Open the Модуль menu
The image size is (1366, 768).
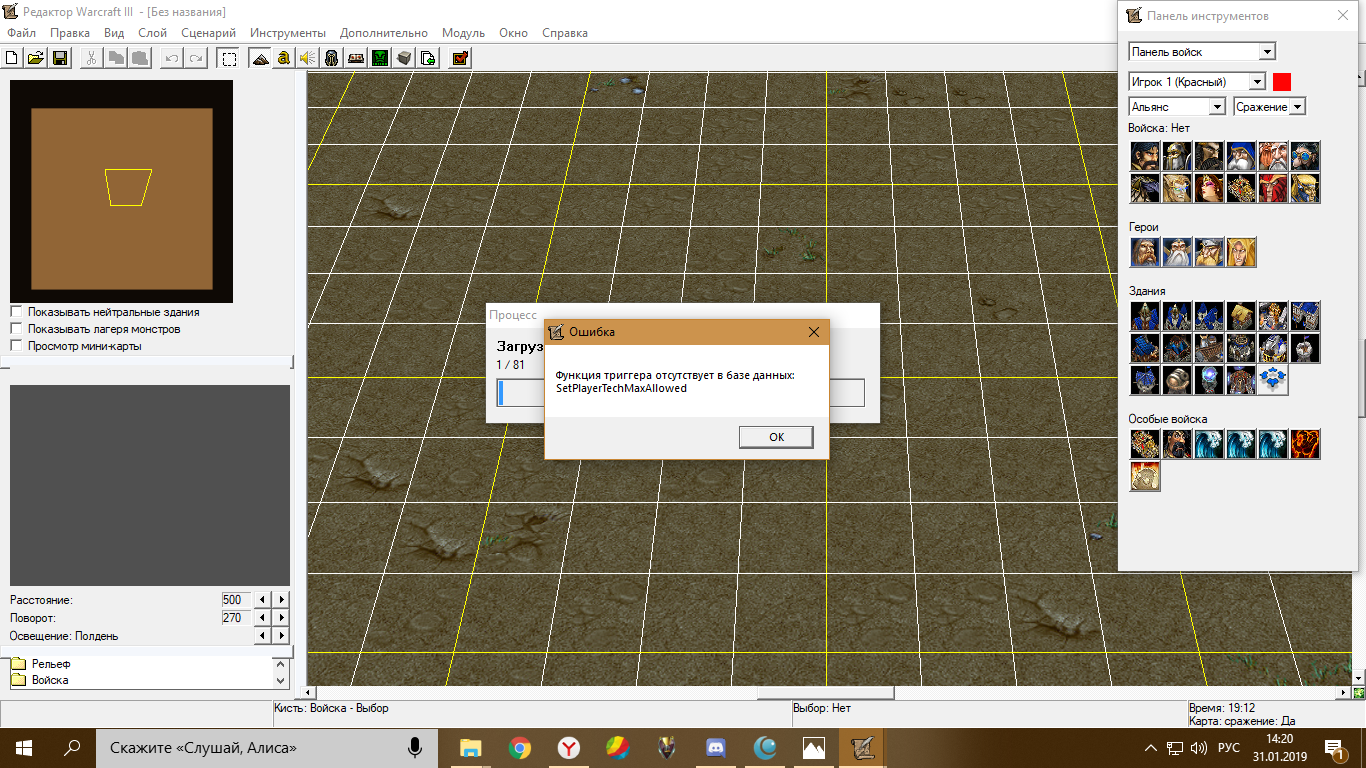point(463,33)
